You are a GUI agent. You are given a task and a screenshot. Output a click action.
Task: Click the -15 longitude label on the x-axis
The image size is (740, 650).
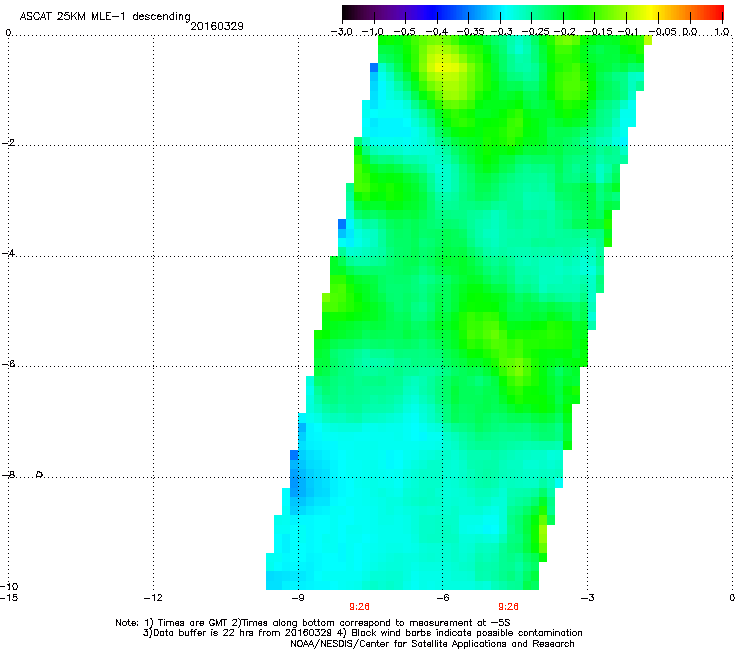pos(8,598)
